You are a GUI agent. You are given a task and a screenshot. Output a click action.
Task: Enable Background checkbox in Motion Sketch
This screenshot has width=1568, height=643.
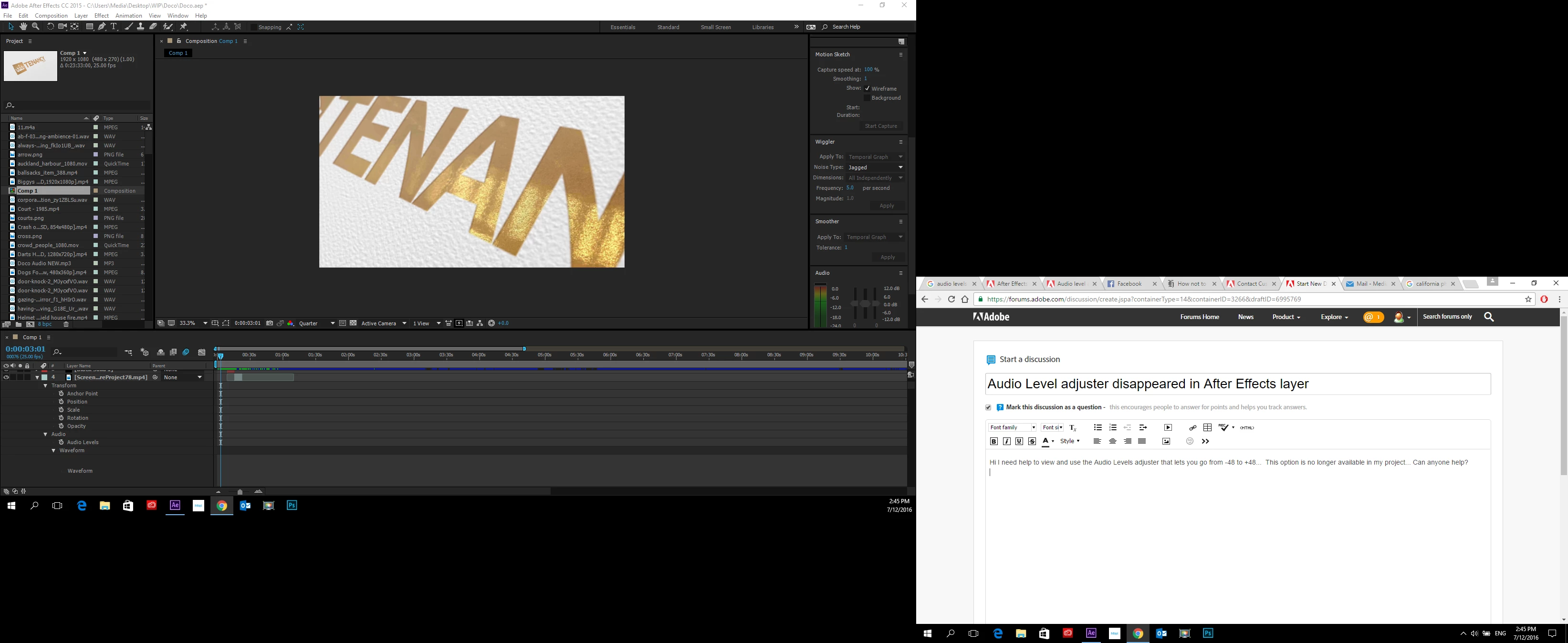click(x=868, y=98)
